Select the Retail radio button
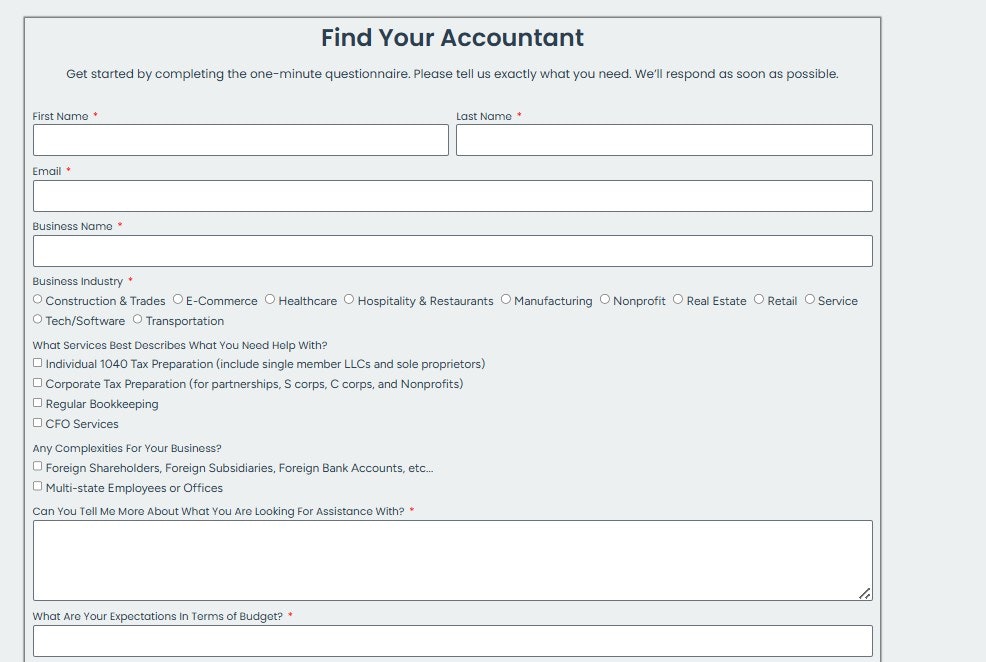Screen dimensions: 986x662 coord(758,298)
